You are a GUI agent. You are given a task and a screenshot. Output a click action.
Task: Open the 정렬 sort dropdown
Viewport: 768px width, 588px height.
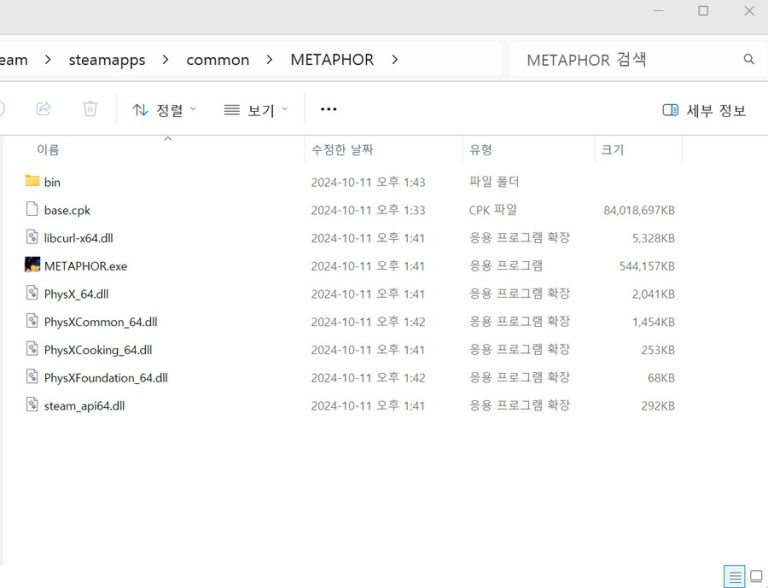tap(164, 110)
